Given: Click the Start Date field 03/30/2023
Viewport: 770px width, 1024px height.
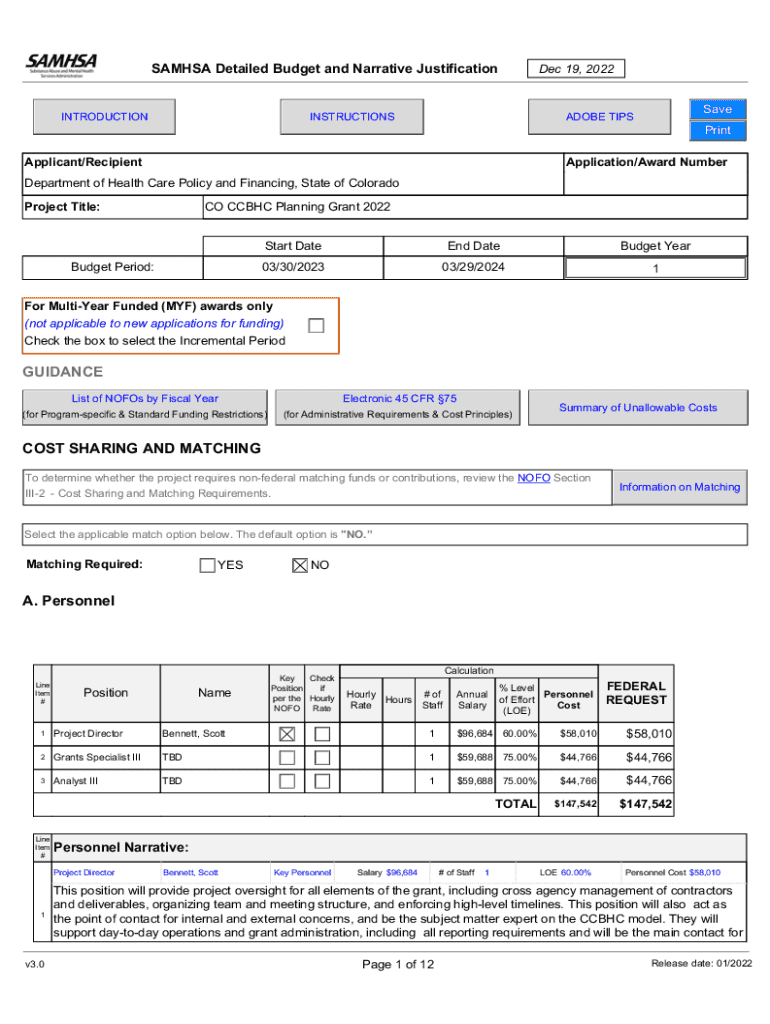Looking at the screenshot, I should [x=293, y=267].
